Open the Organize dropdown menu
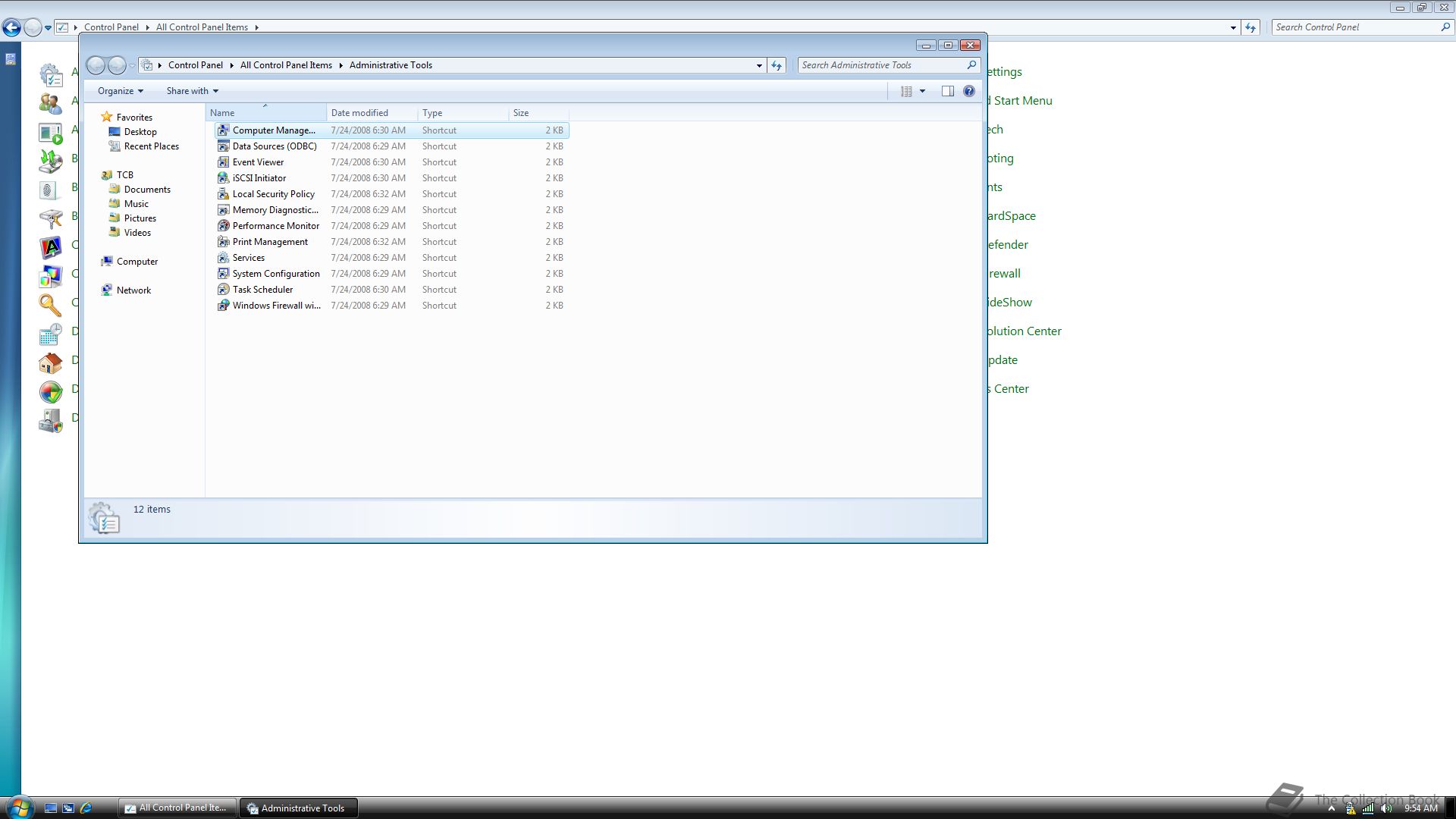The width and height of the screenshot is (1456, 819). pyautogui.click(x=121, y=91)
